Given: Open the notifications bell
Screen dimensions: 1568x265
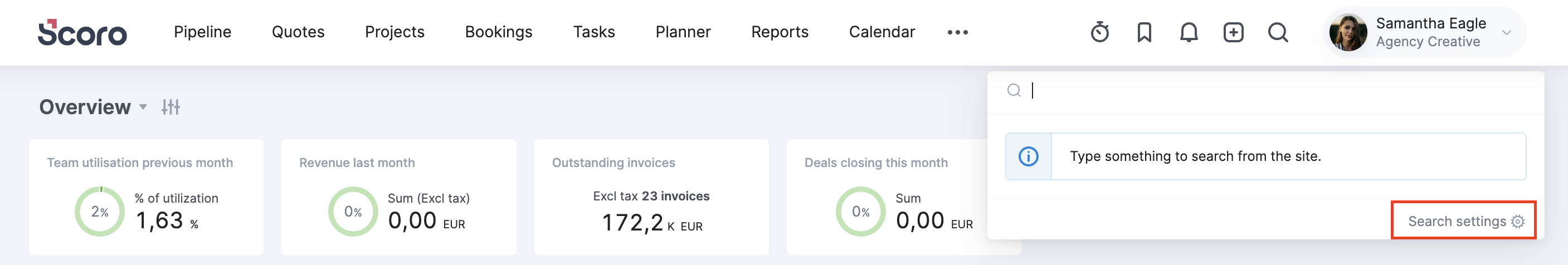Looking at the screenshot, I should [1188, 32].
